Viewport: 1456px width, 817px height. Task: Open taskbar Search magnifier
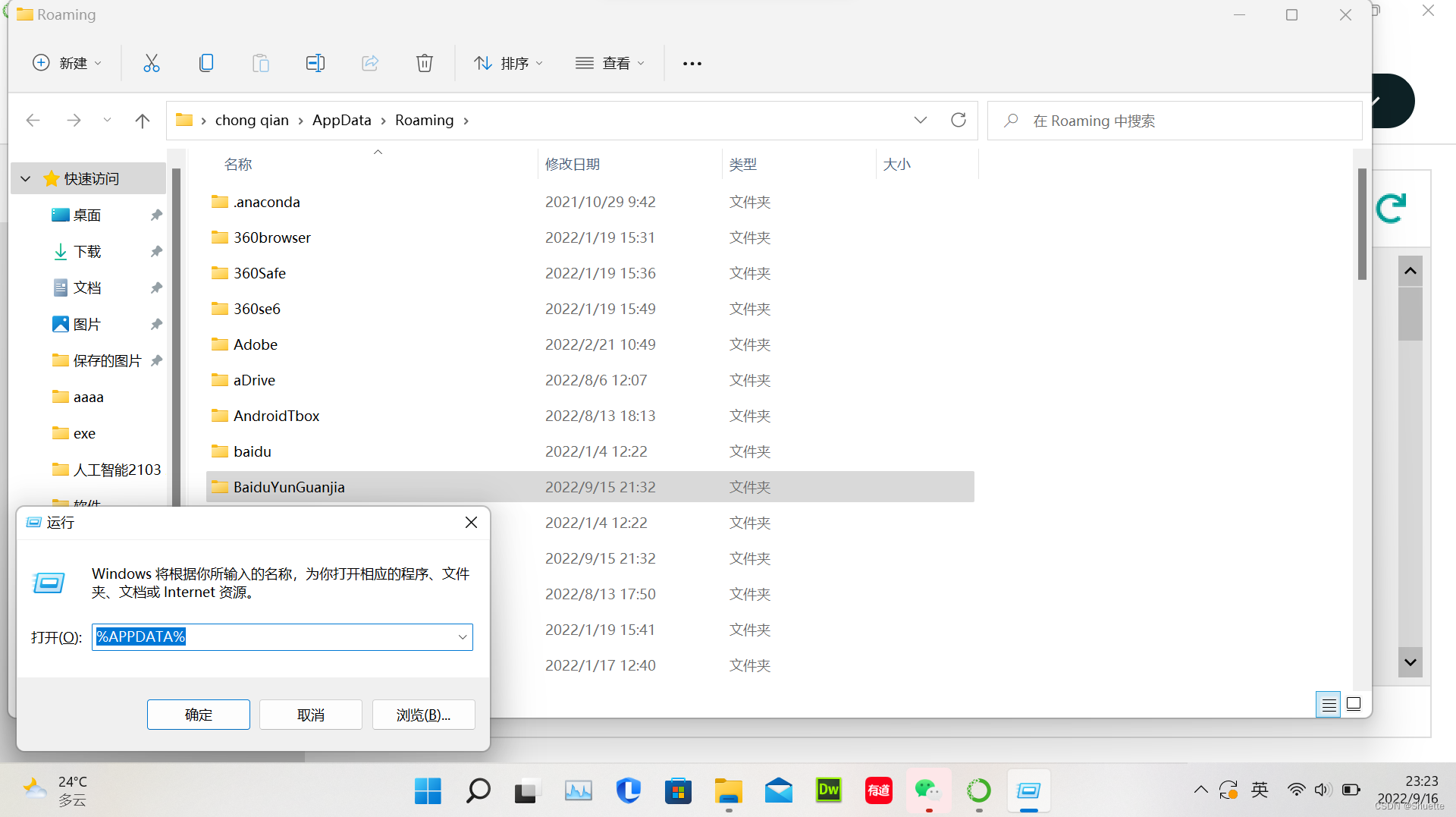coord(478,790)
